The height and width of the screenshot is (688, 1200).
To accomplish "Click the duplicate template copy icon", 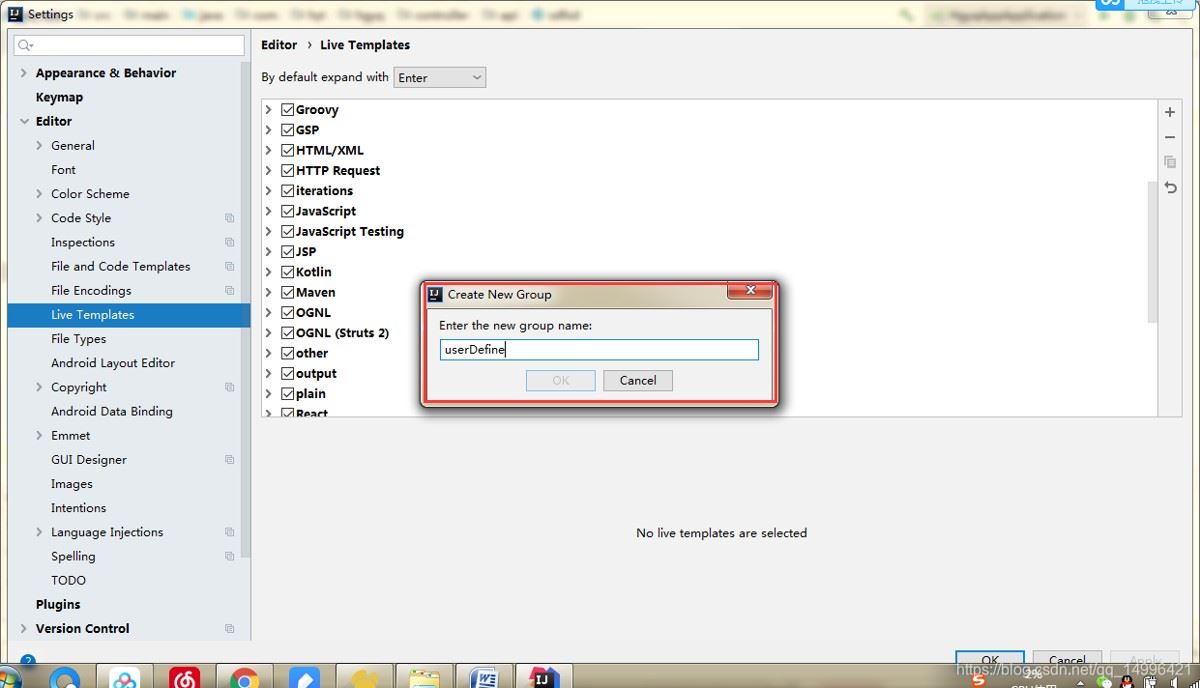I will pyautogui.click(x=1170, y=162).
